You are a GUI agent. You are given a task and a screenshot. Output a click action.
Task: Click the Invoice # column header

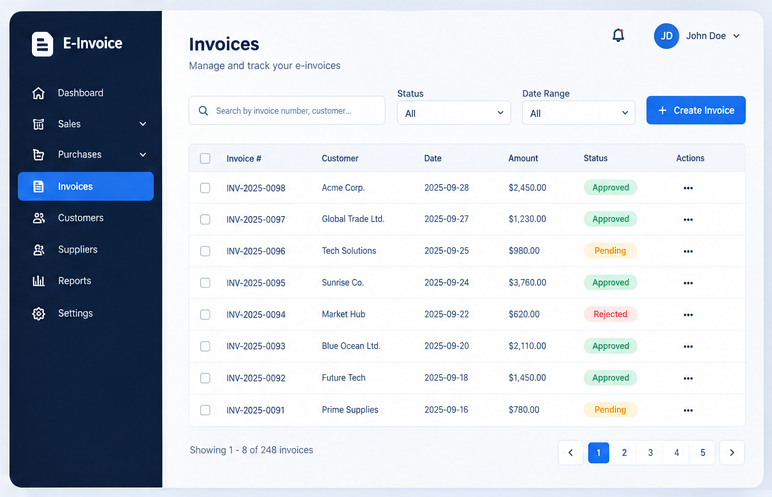244,159
